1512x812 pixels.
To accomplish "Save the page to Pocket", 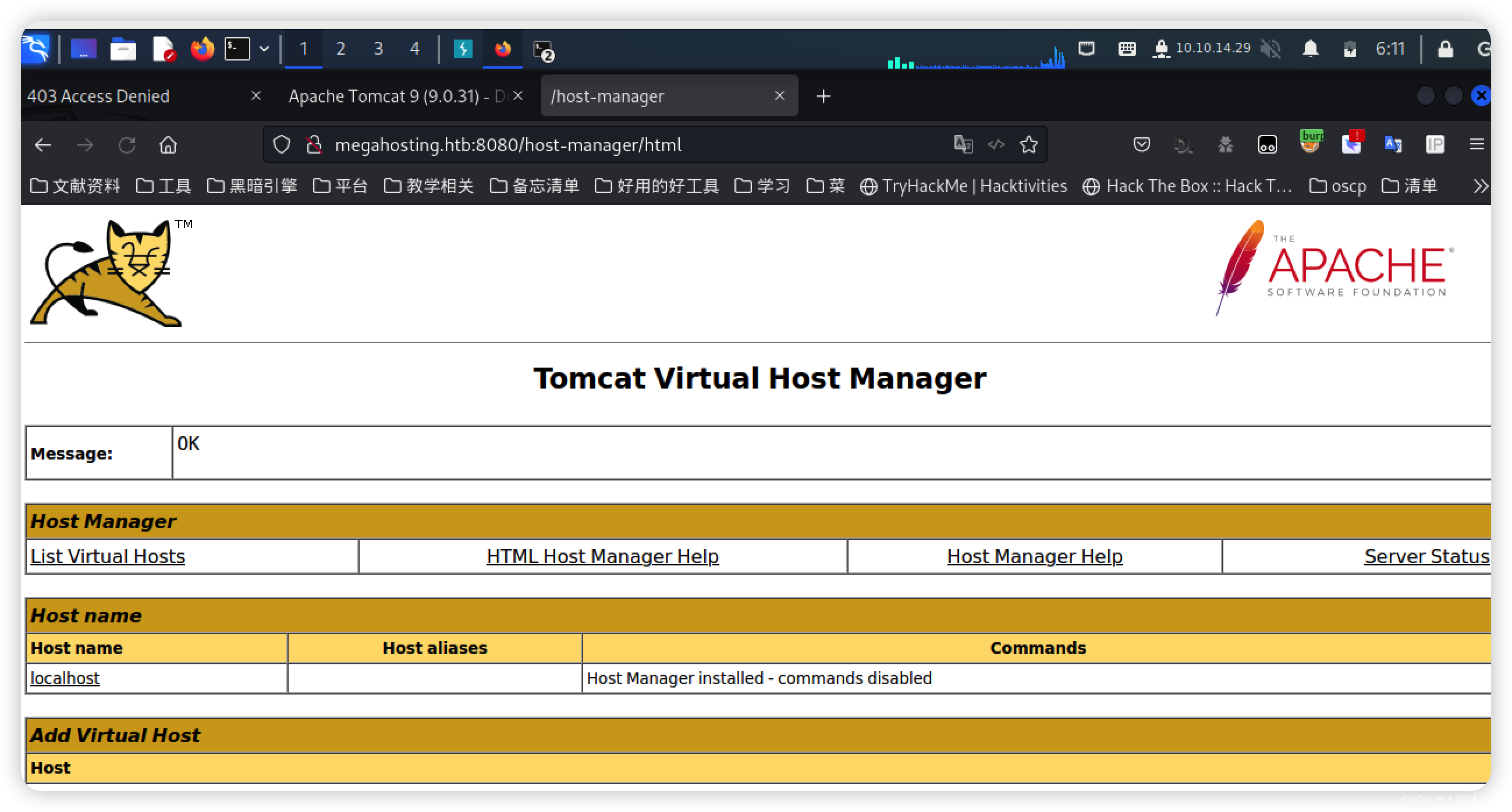I will 1141,144.
